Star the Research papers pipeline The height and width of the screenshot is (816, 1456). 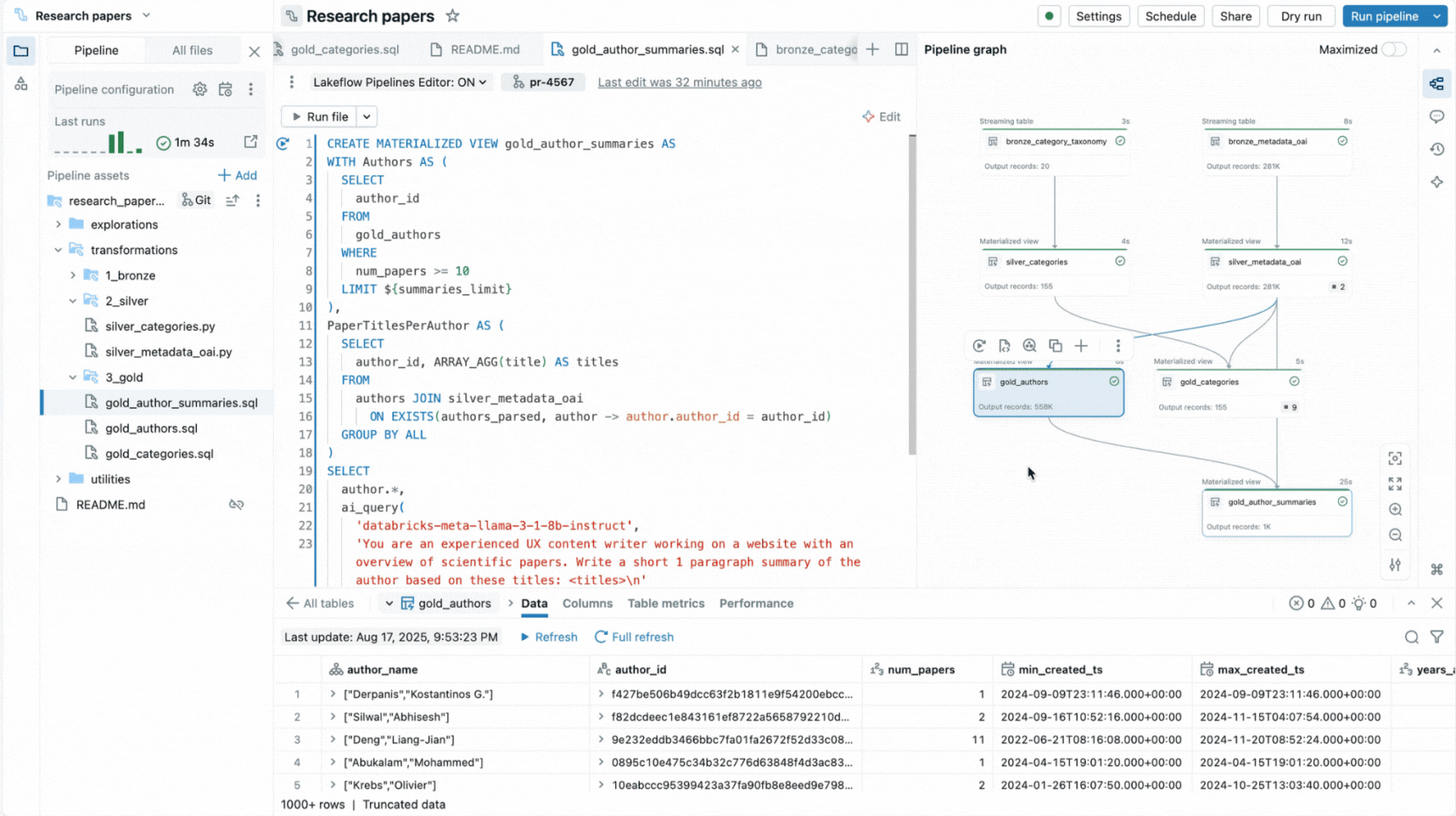point(452,16)
